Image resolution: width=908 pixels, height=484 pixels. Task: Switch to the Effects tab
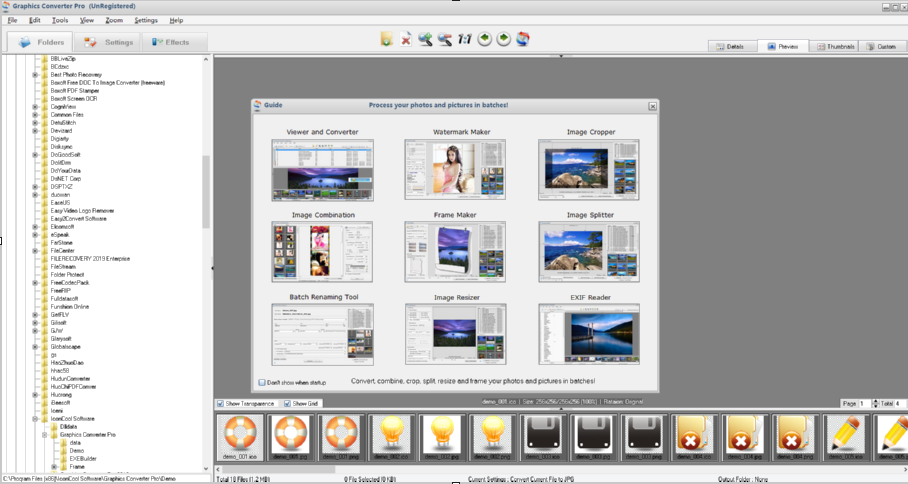[175, 42]
